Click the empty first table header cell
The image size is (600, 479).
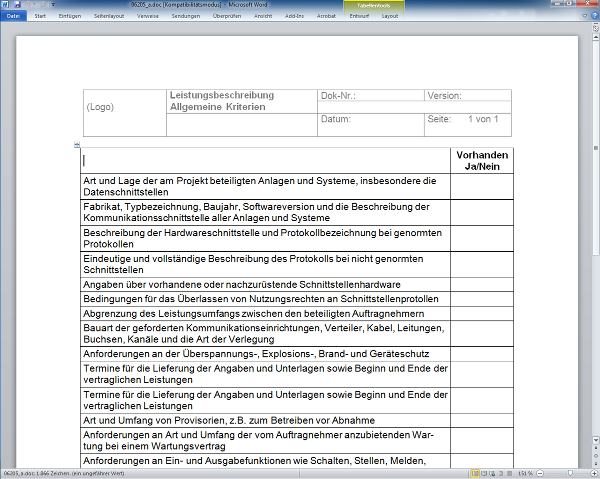265,161
